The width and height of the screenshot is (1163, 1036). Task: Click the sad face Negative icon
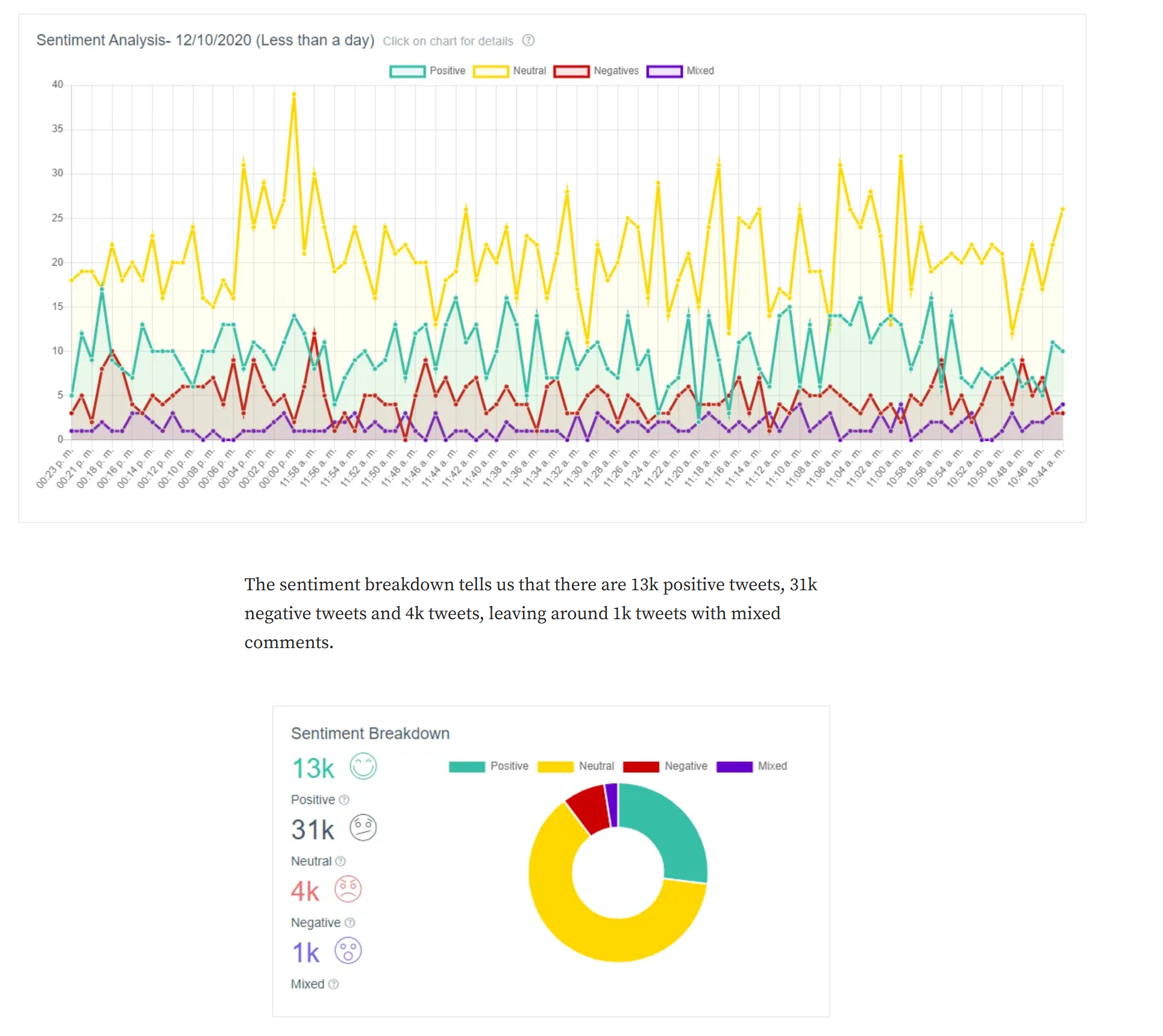point(348,889)
